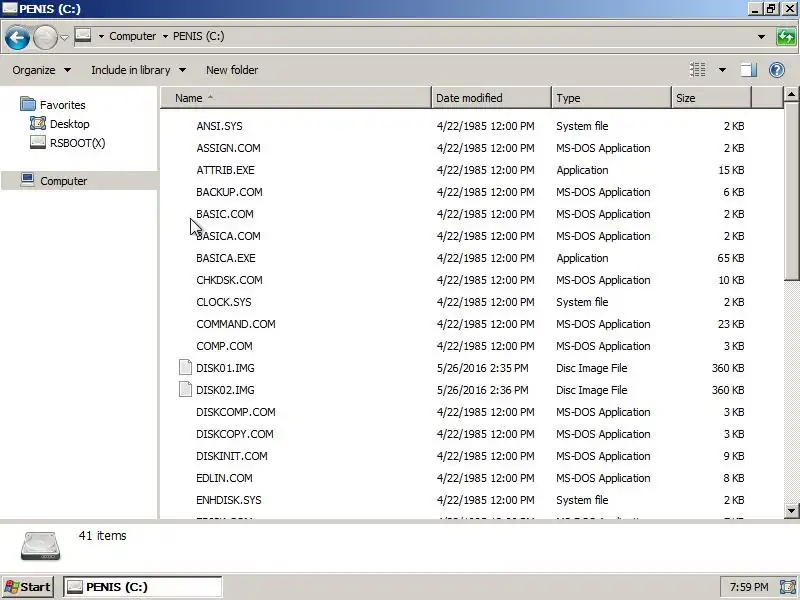Image resolution: width=800 pixels, height=600 pixels.
Task: Expand the arrow before Computer in address bar
Action: (101, 36)
